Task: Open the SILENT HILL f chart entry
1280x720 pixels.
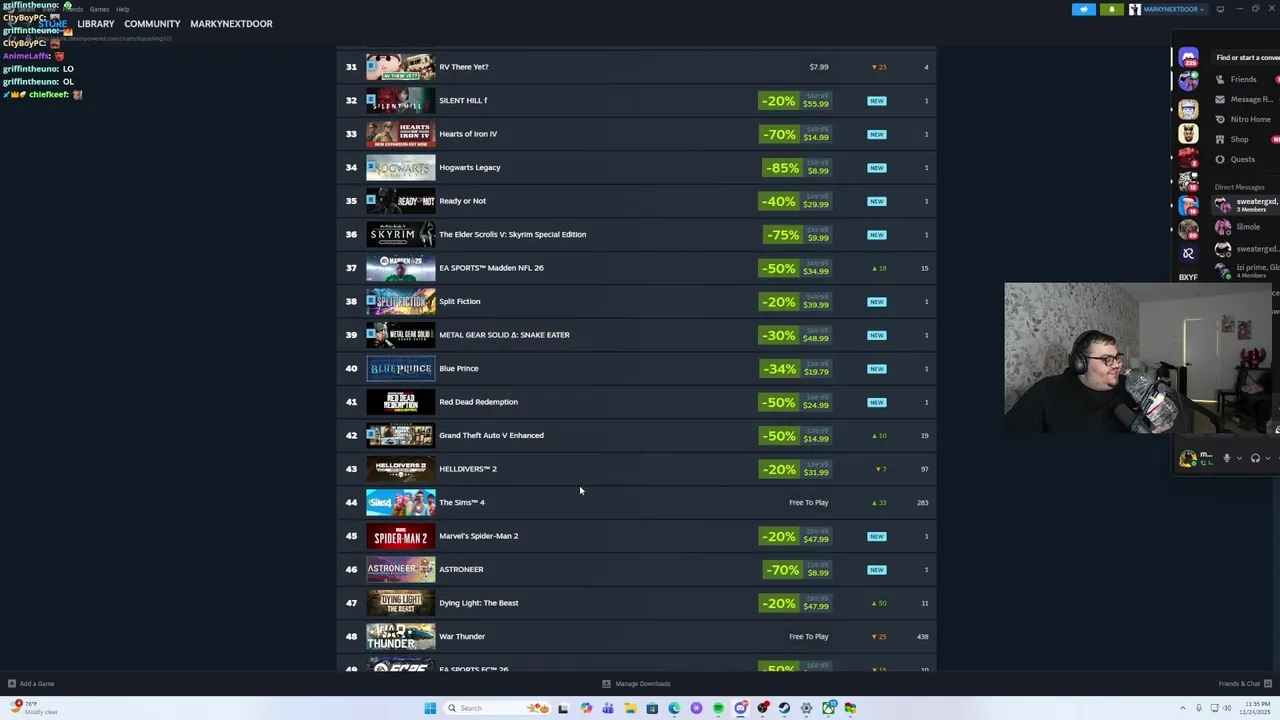Action: click(636, 100)
